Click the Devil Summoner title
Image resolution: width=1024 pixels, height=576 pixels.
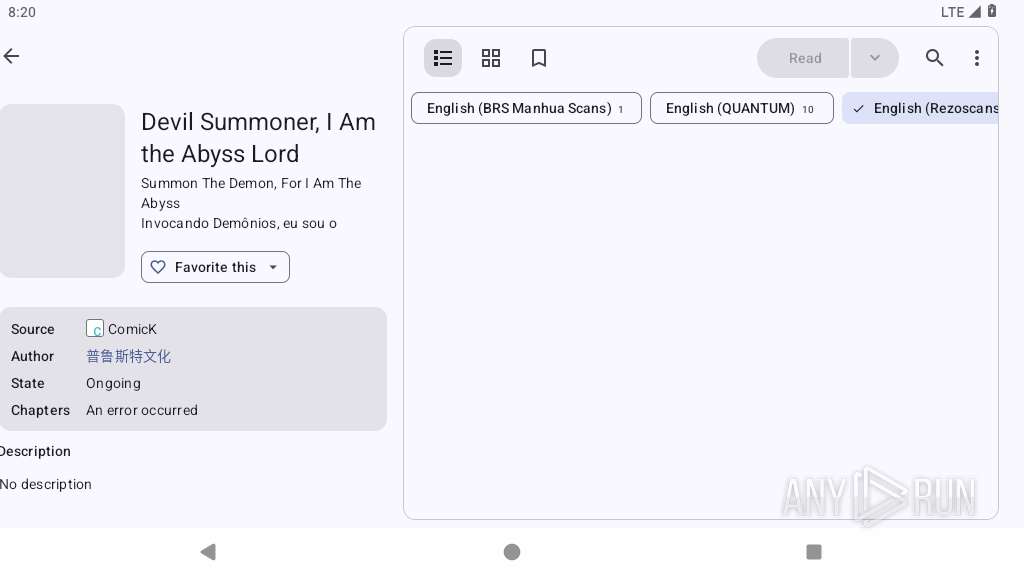point(259,138)
